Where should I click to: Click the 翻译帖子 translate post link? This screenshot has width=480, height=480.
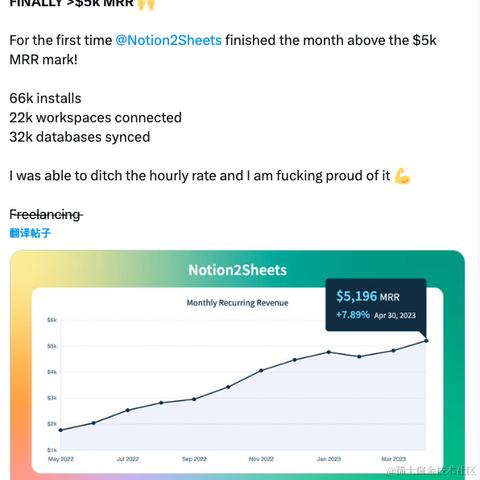30,233
